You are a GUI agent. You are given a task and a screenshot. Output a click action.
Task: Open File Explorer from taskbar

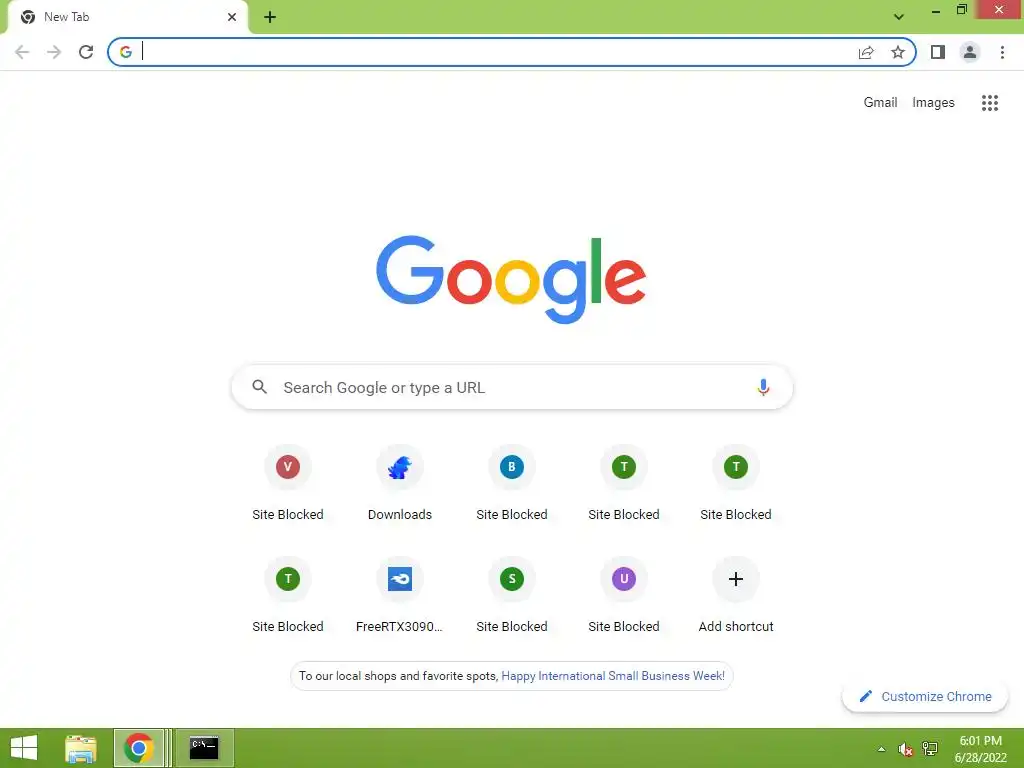(x=81, y=748)
